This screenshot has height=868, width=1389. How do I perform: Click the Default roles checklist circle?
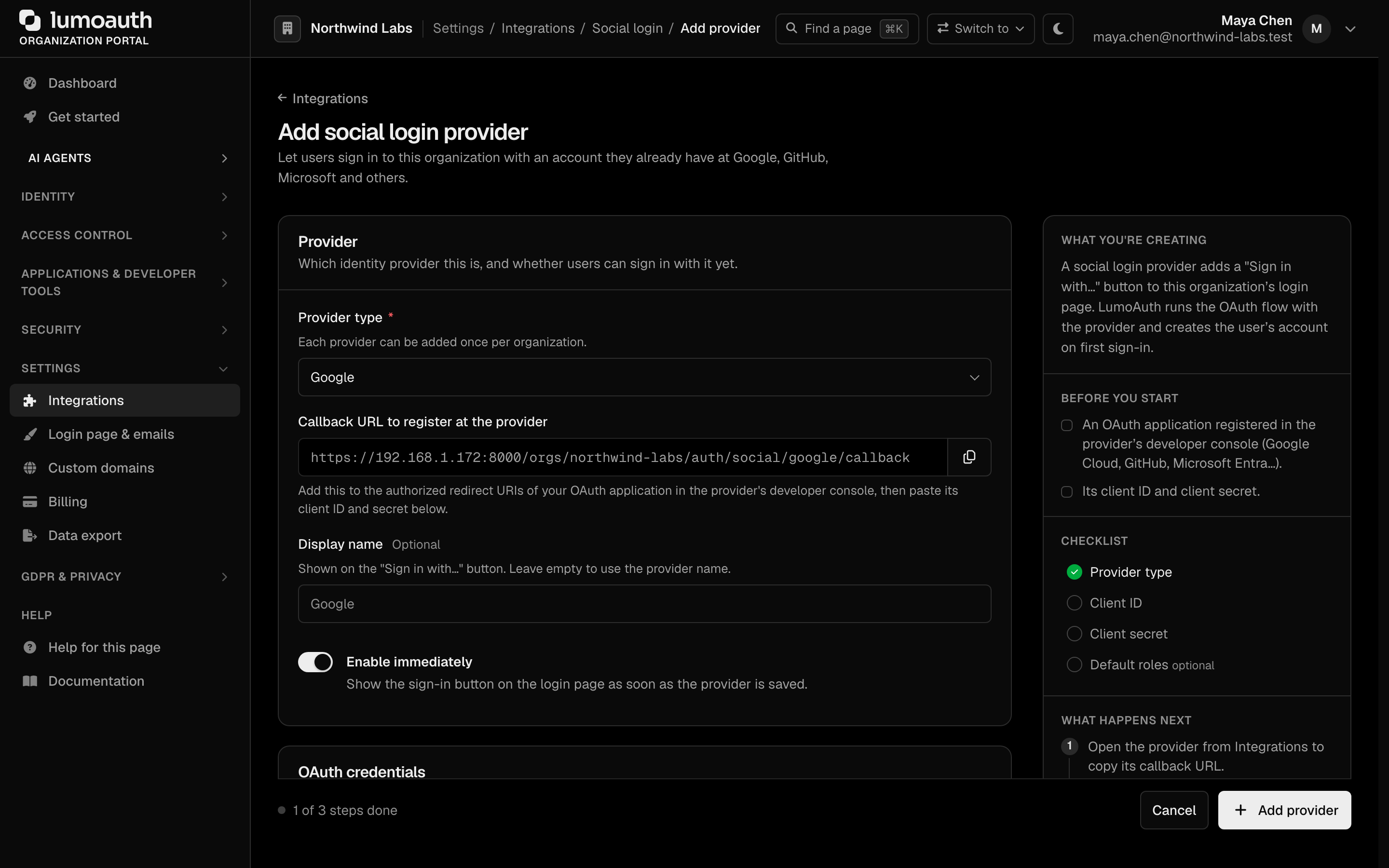click(x=1074, y=665)
